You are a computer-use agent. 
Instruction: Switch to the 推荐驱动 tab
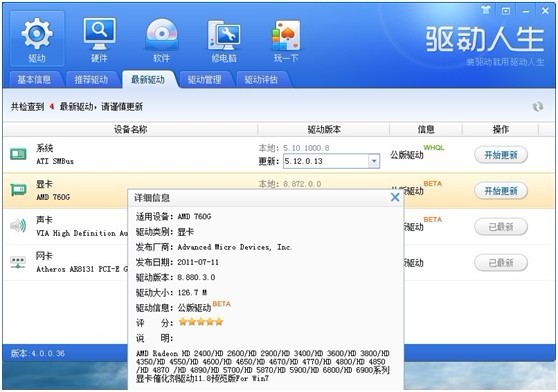click(91, 79)
